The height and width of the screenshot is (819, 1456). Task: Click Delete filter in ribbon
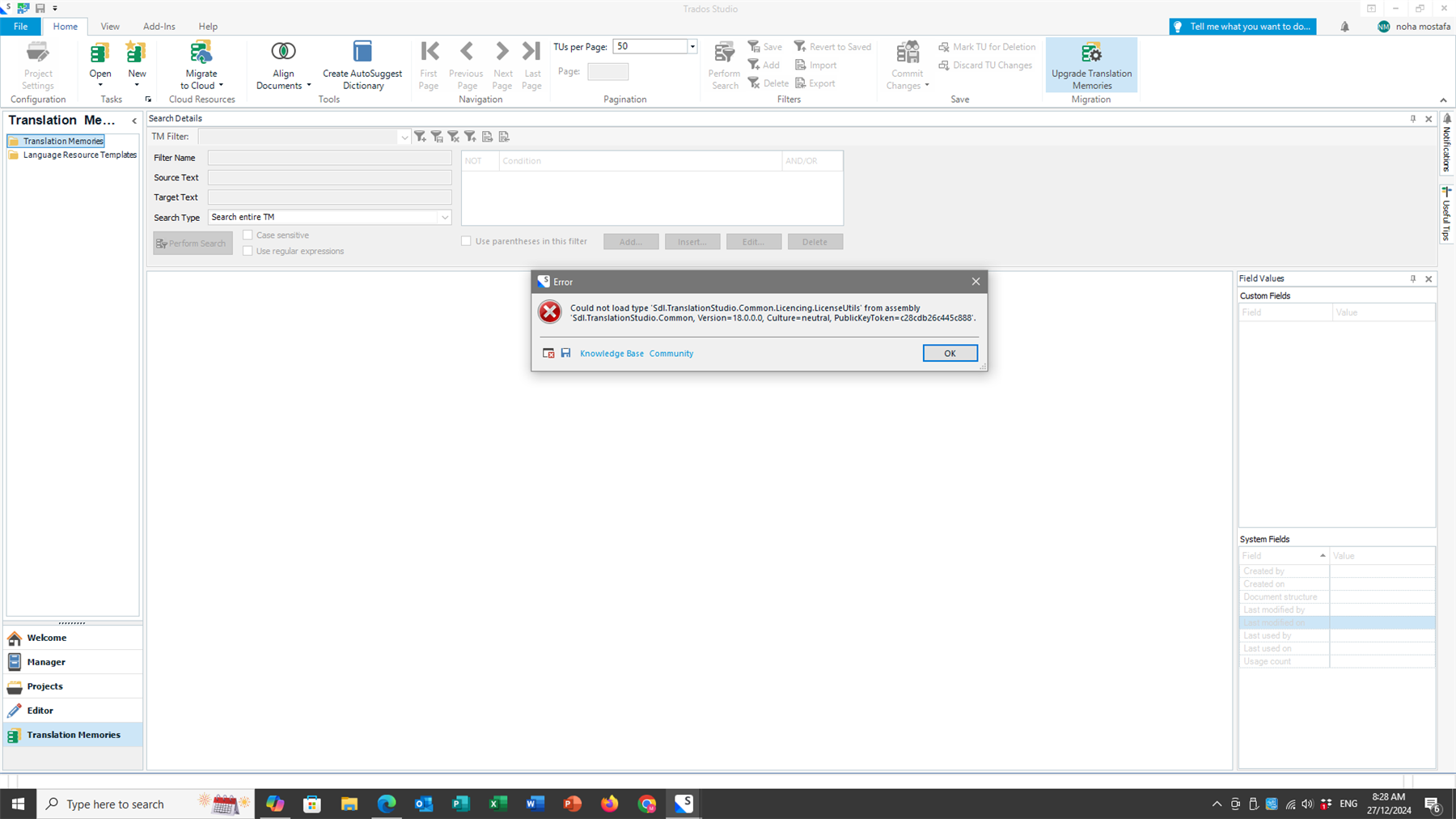click(x=768, y=83)
